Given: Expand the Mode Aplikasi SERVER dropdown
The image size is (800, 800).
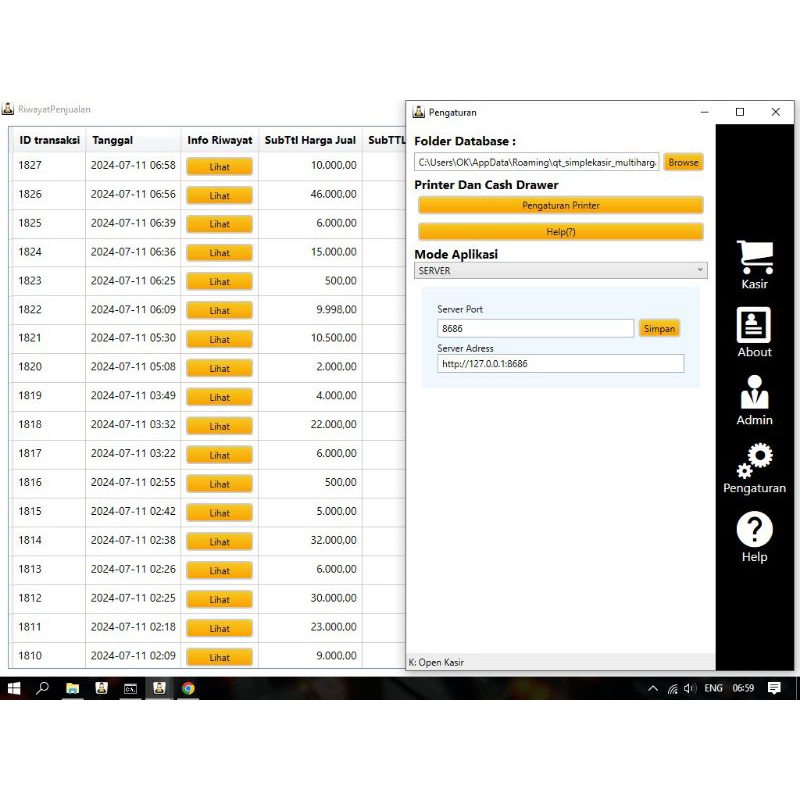Looking at the screenshot, I should pos(560,271).
